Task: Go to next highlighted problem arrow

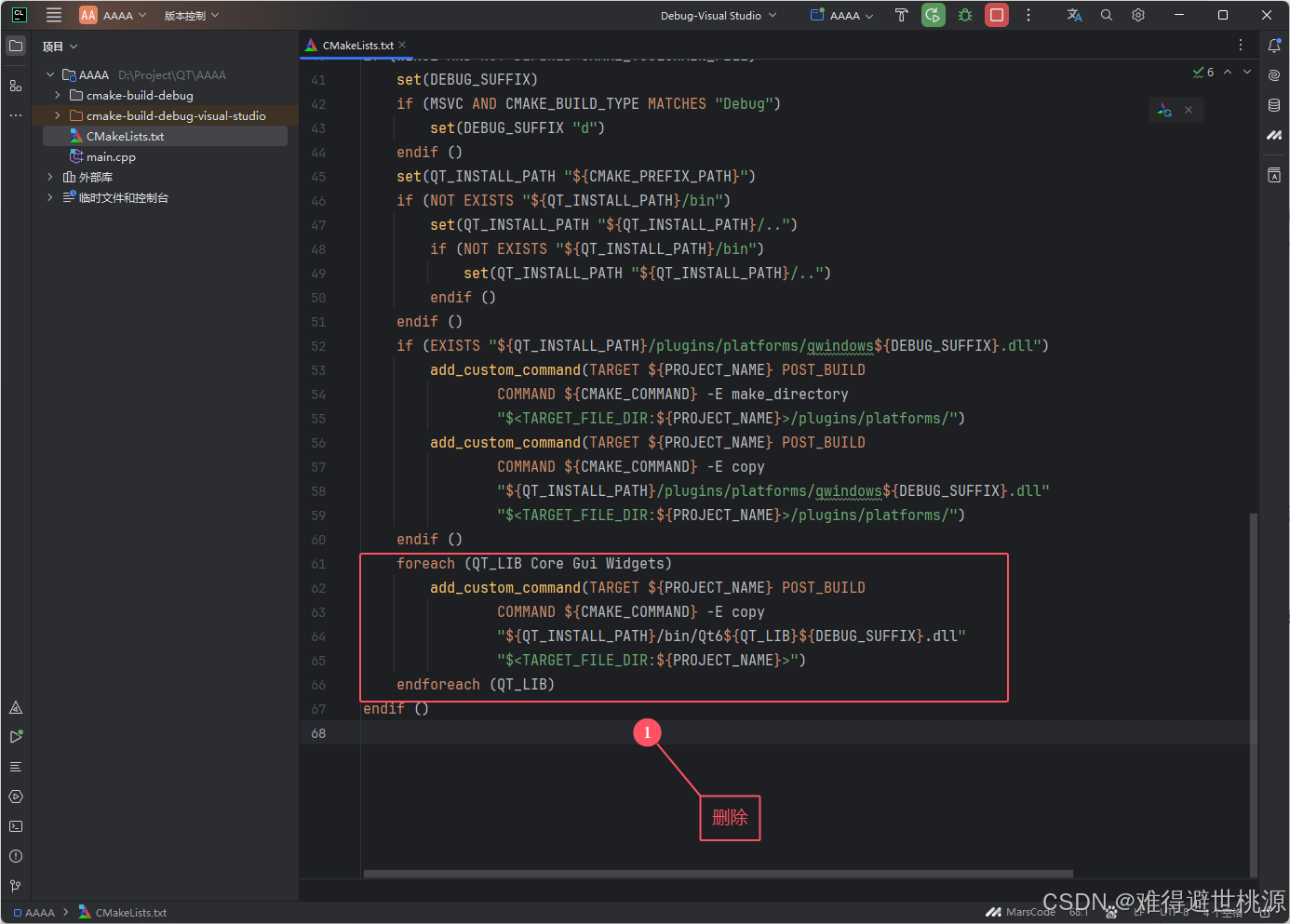Action: pyautogui.click(x=1247, y=72)
